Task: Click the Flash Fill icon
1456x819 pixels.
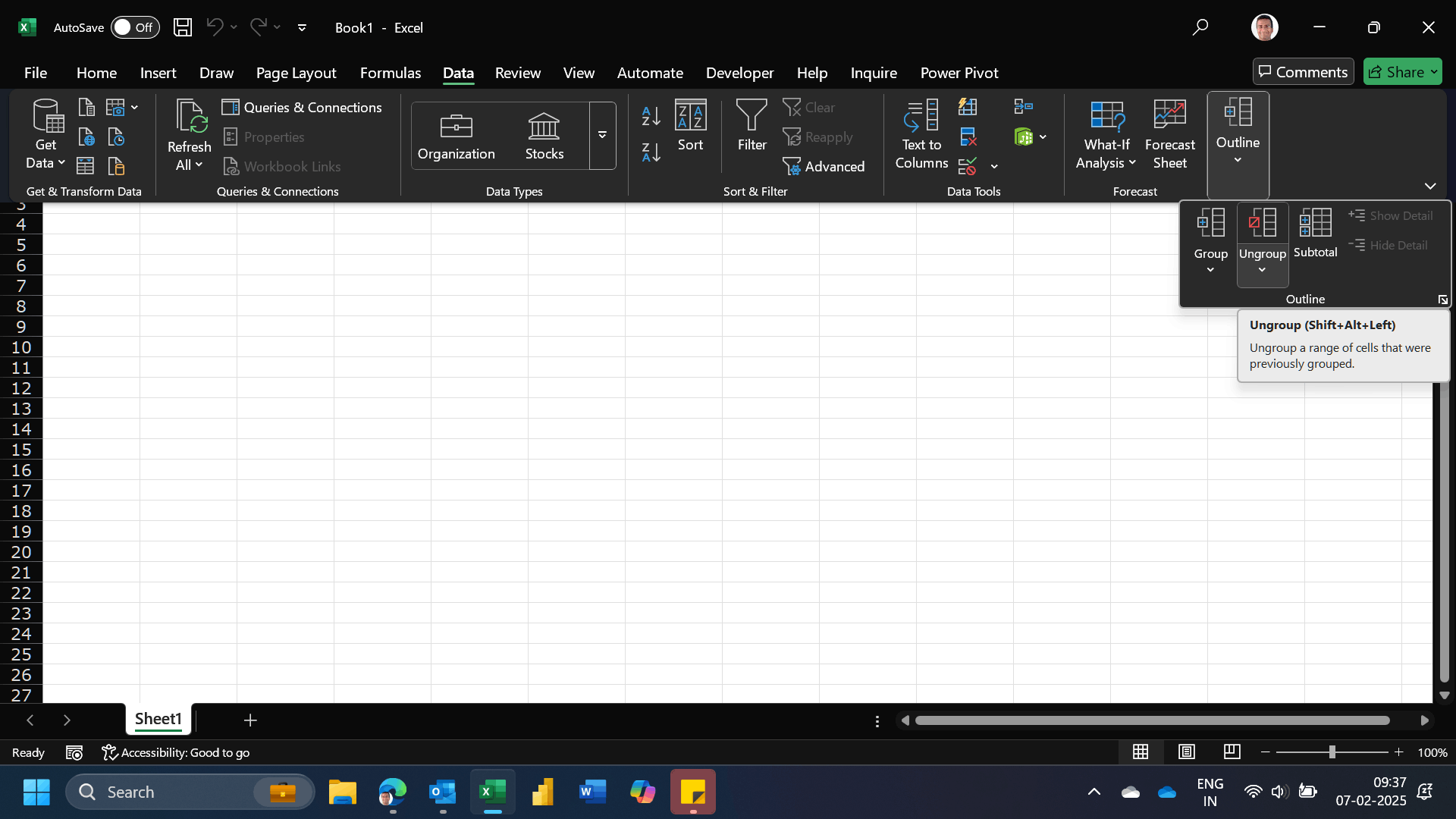Action: [968, 107]
